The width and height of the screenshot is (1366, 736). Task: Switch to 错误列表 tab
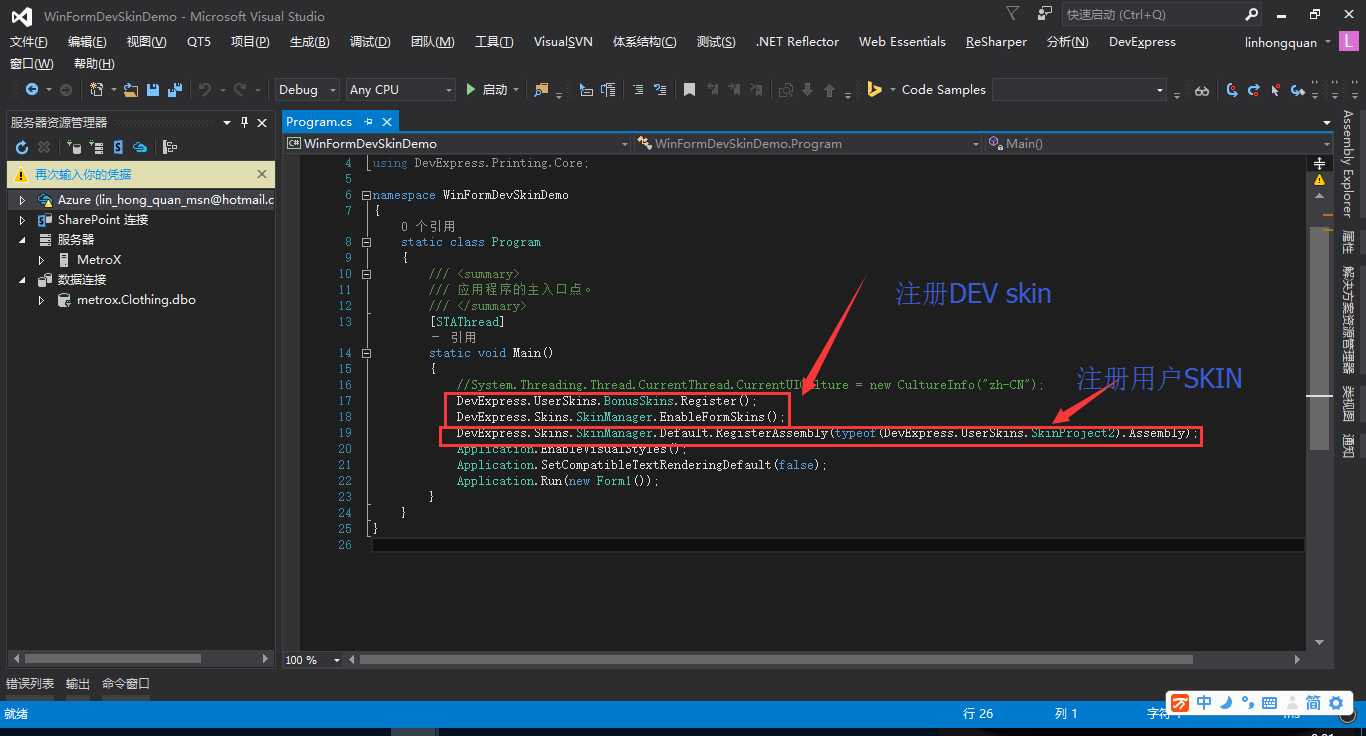click(30, 684)
